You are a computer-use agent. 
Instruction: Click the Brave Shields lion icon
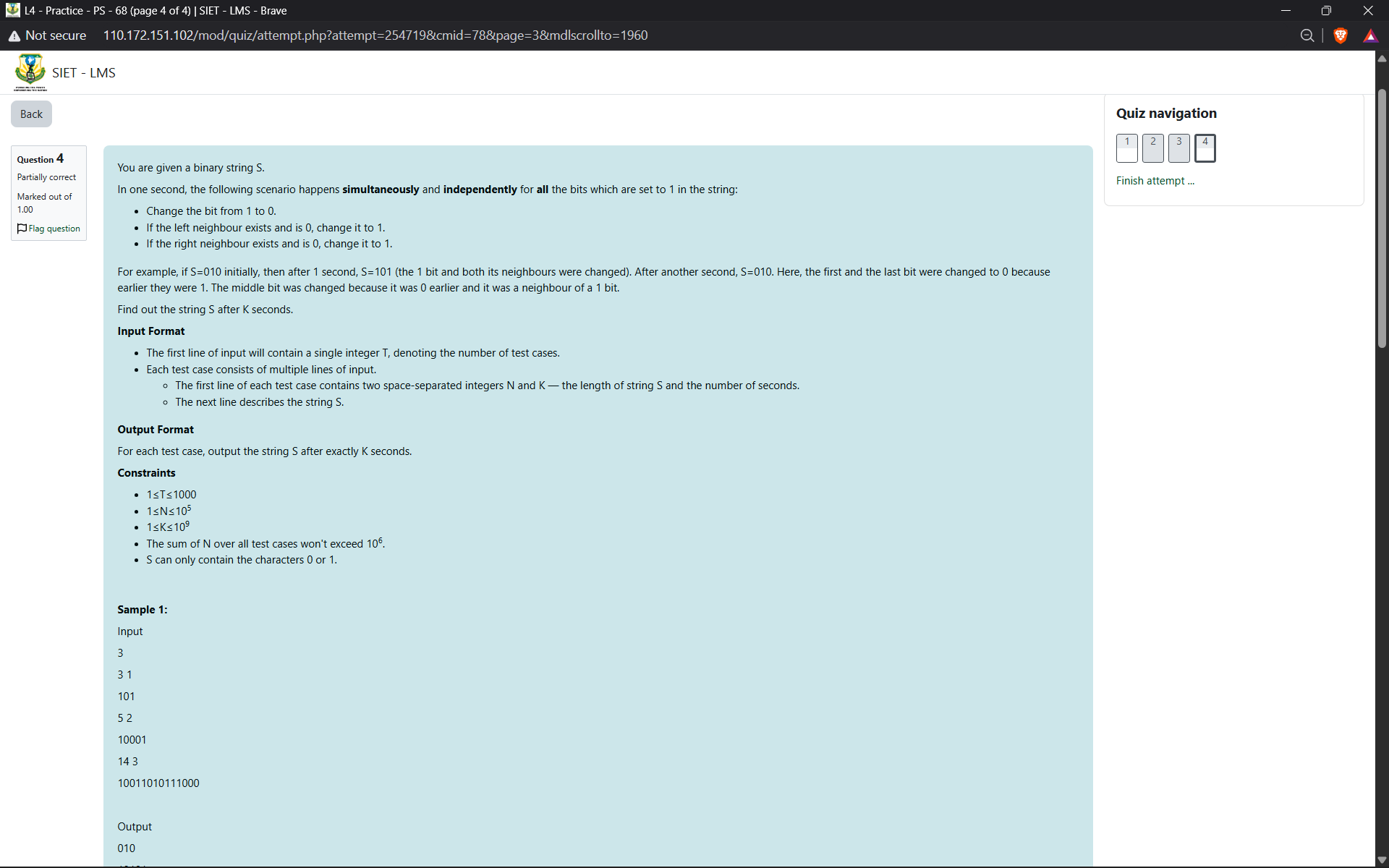pos(1340,35)
